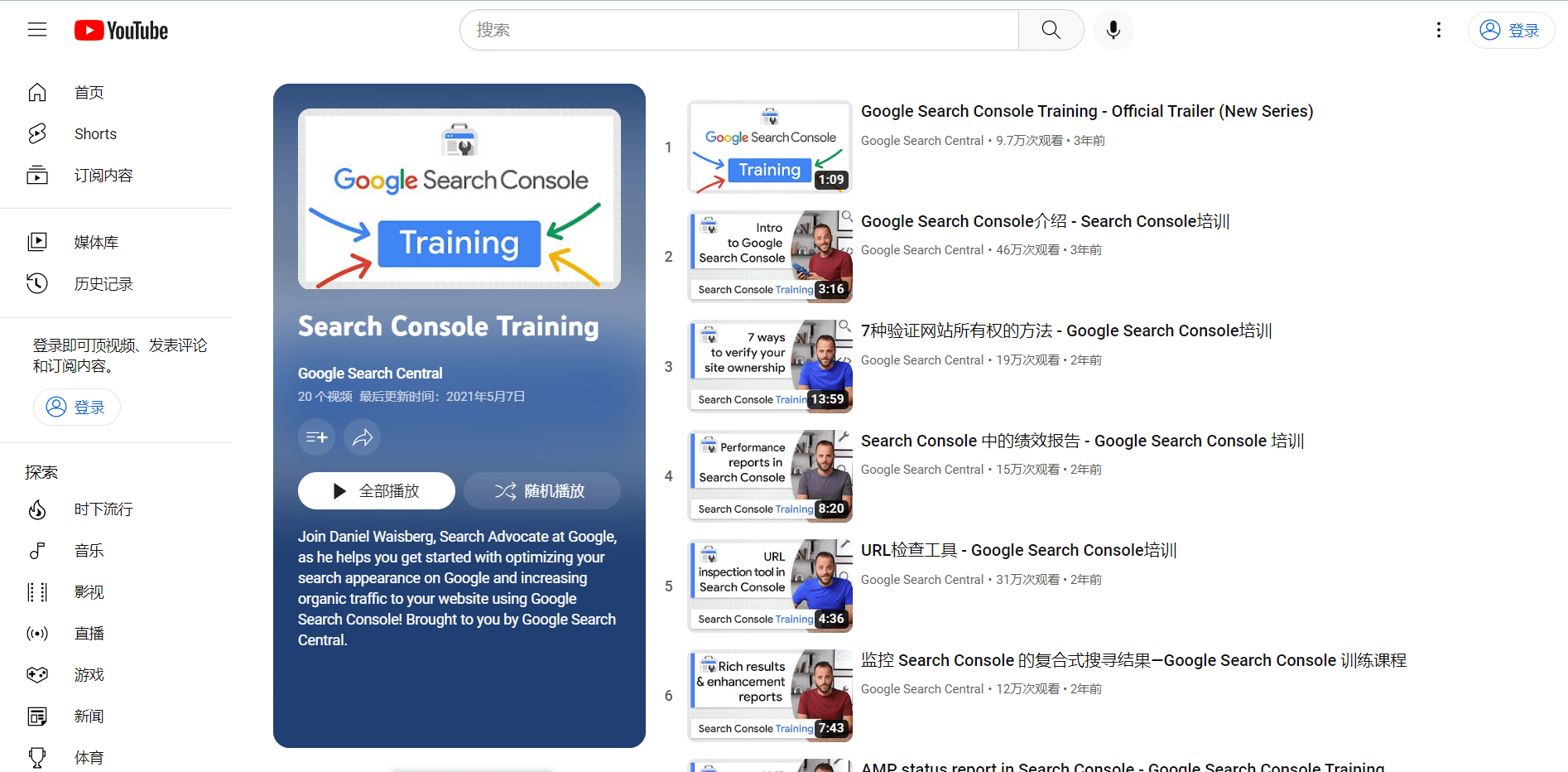The width and height of the screenshot is (1568, 772).
Task: Open 订阅内容 subscriptions in sidebar
Action: click(116, 175)
